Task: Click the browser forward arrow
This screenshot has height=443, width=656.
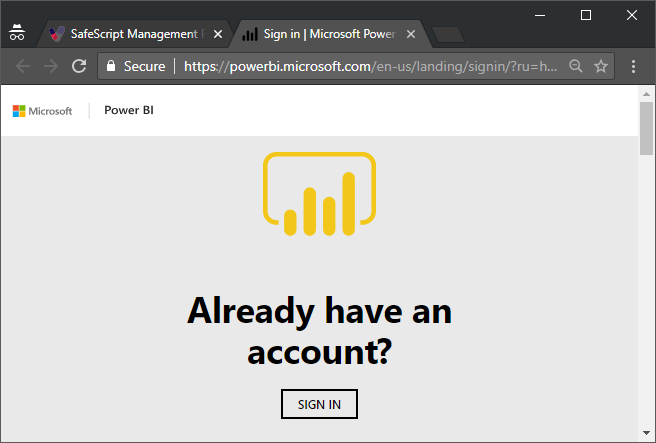Action: [51, 66]
